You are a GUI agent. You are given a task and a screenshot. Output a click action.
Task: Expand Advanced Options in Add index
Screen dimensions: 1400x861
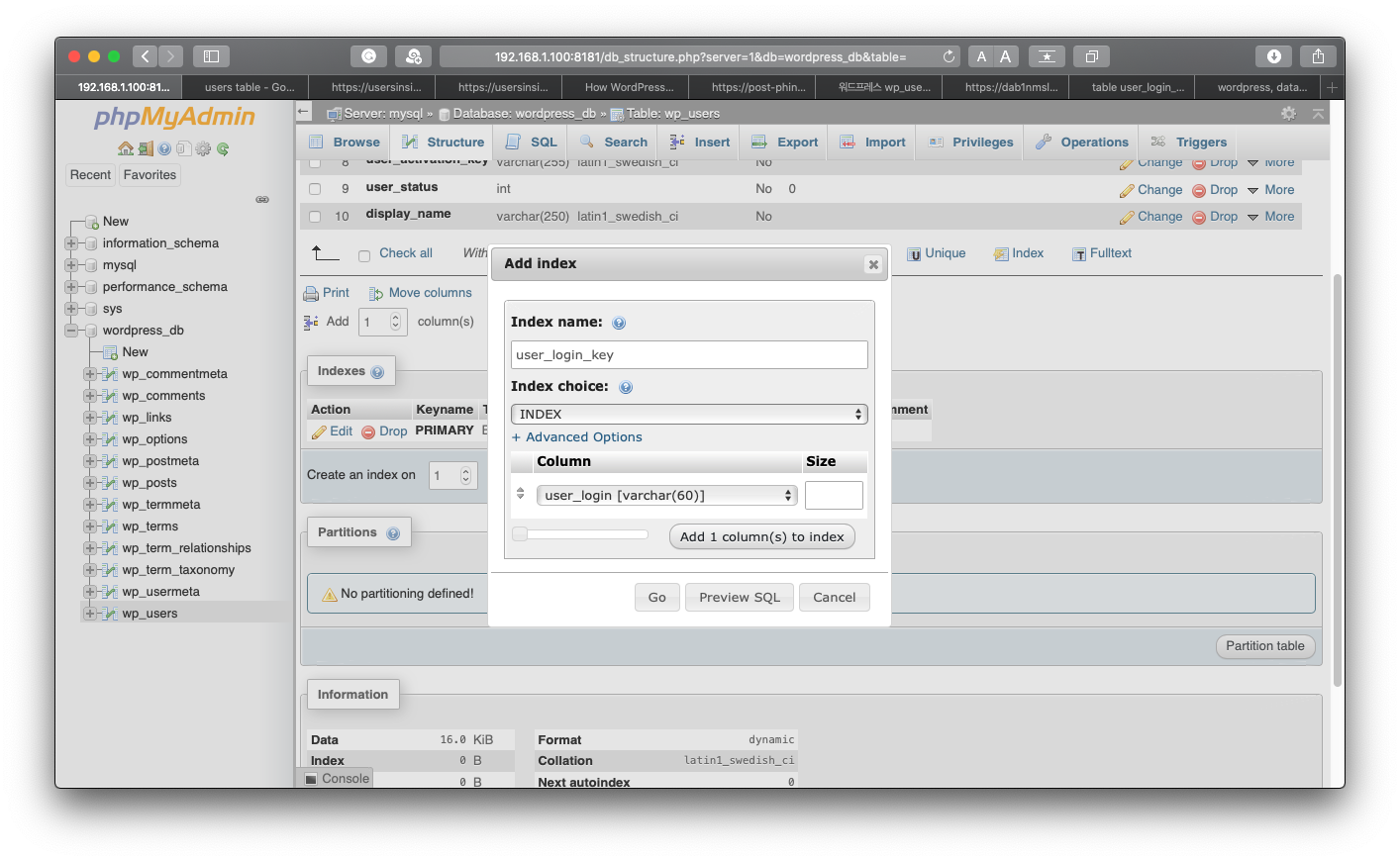click(577, 437)
